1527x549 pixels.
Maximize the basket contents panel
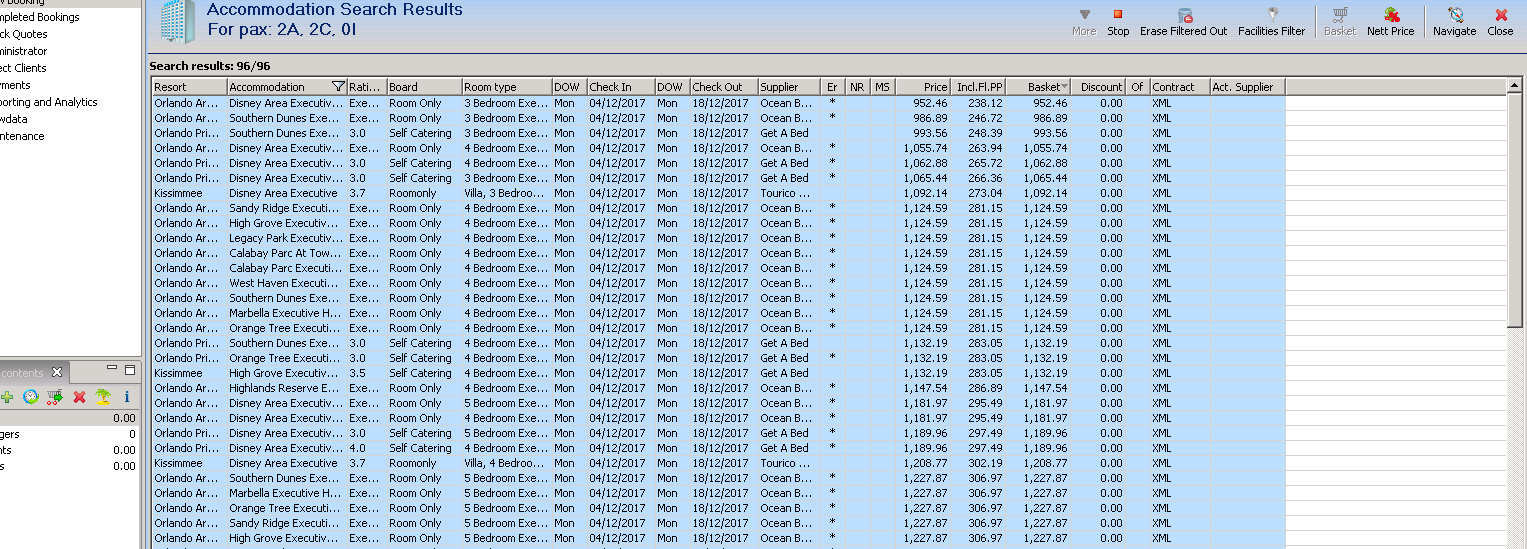[130, 370]
